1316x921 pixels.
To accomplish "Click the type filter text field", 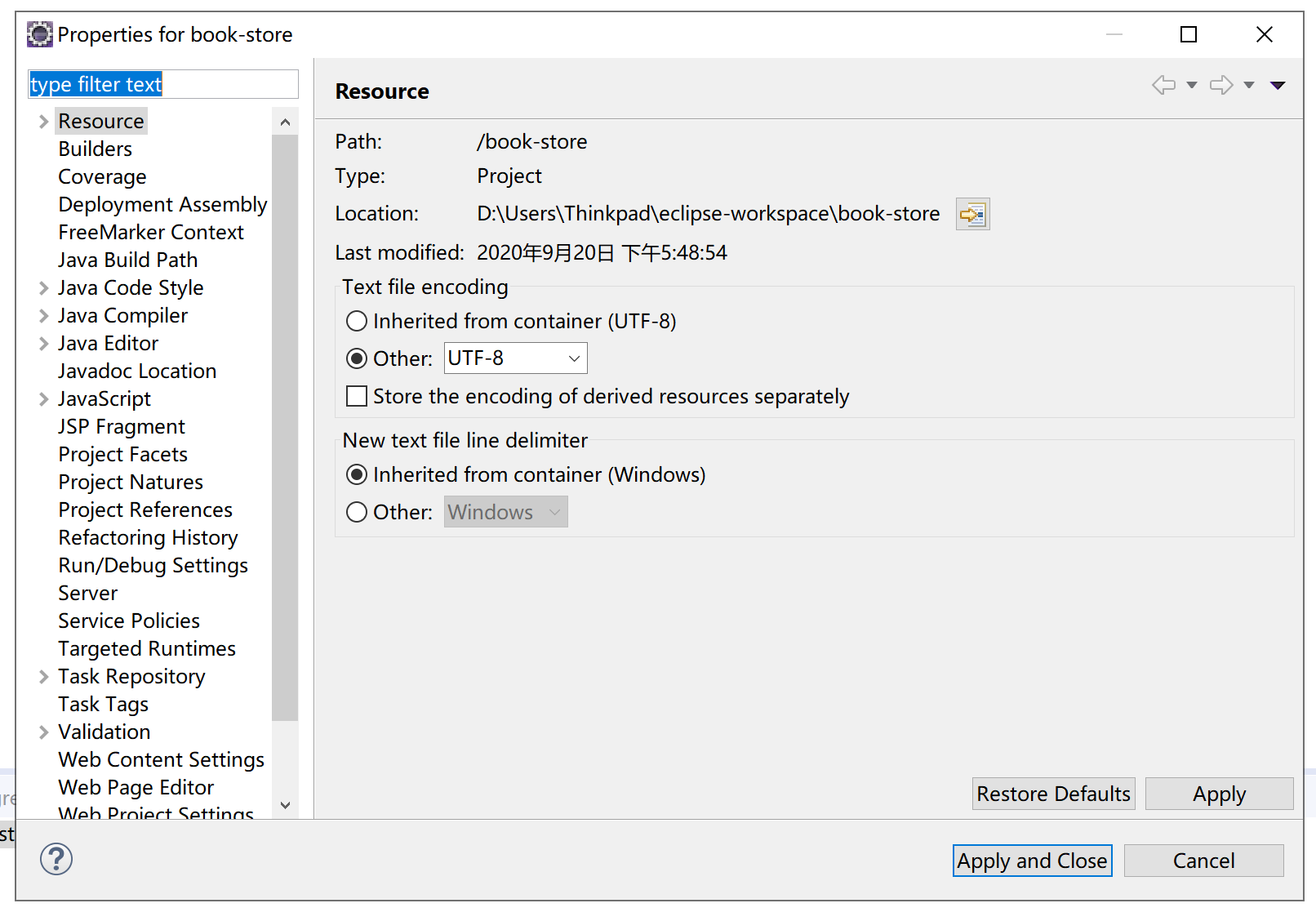I will (x=163, y=84).
